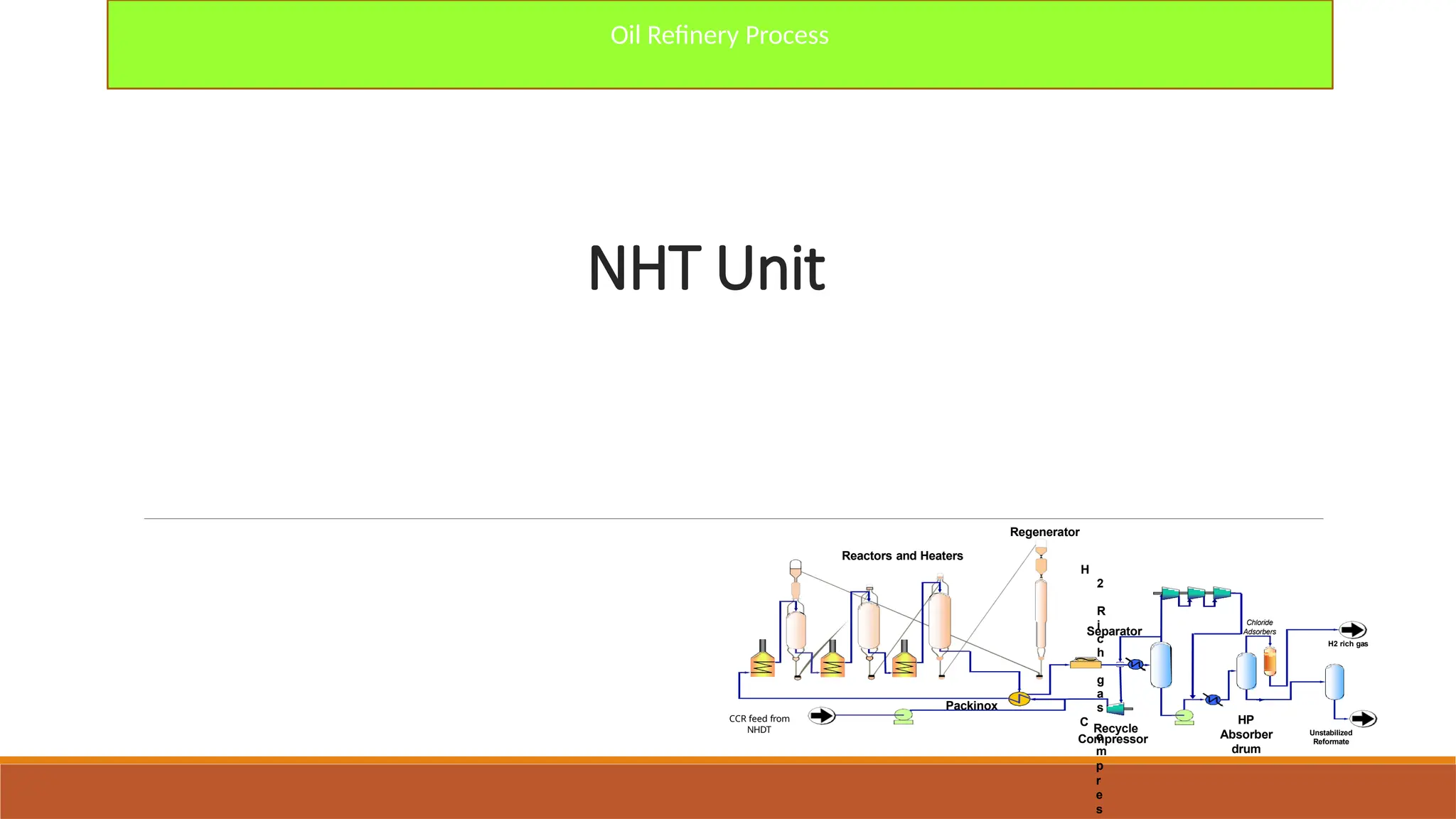The height and width of the screenshot is (819, 1456).
Task: Select the yellow Packinox heat exchanger symbol
Action: (1019, 698)
